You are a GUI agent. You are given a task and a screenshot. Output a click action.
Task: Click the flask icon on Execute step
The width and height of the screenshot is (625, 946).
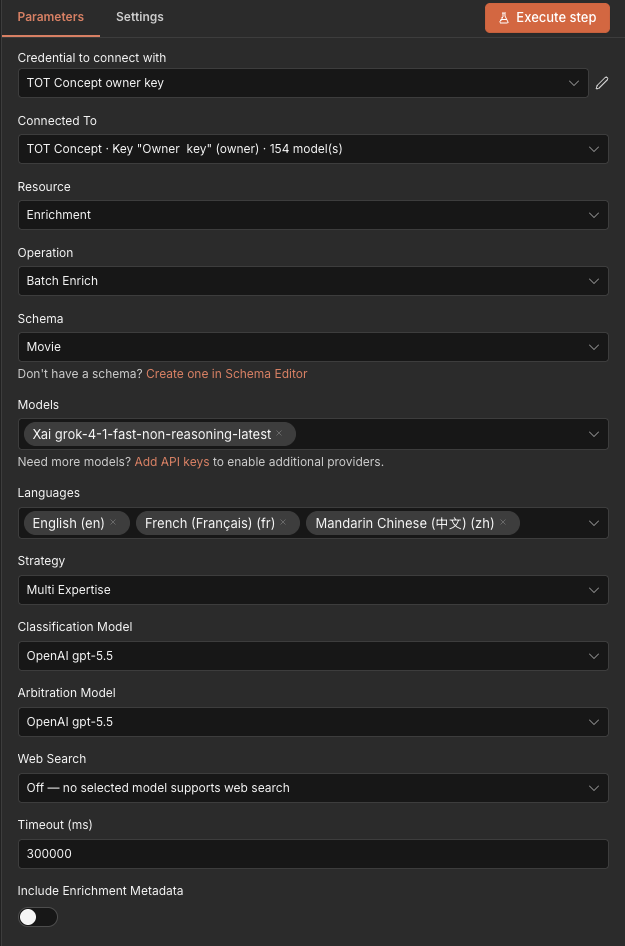[504, 17]
